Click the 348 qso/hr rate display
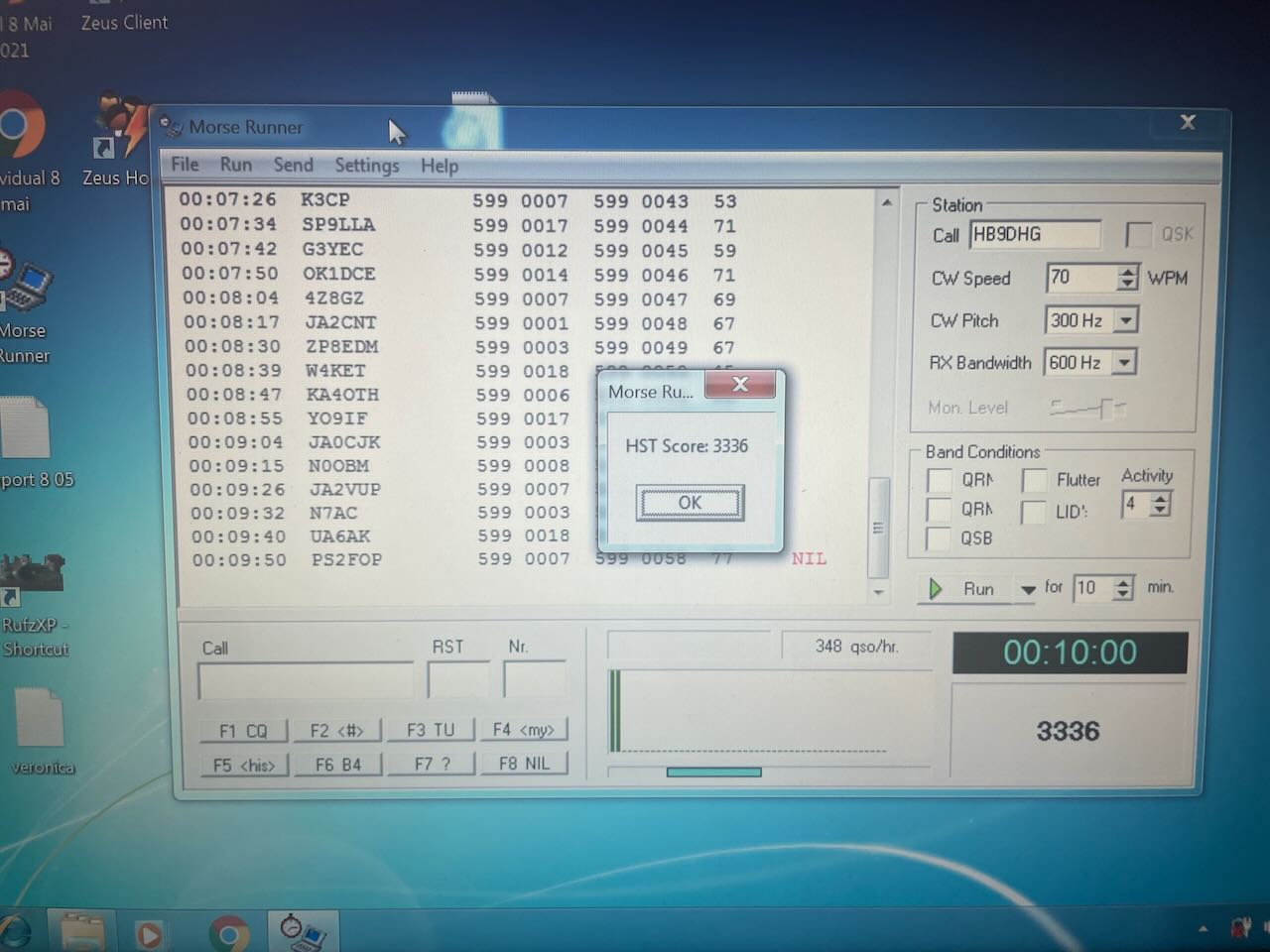The image size is (1270, 952). click(856, 647)
